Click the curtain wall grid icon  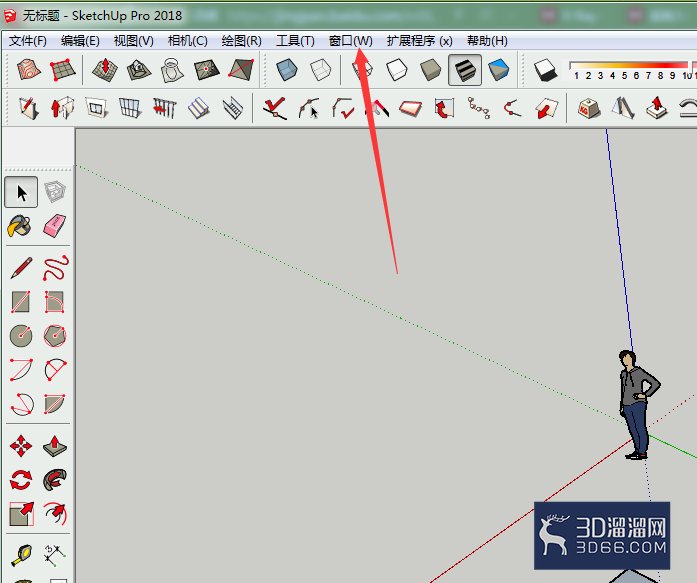[130, 108]
